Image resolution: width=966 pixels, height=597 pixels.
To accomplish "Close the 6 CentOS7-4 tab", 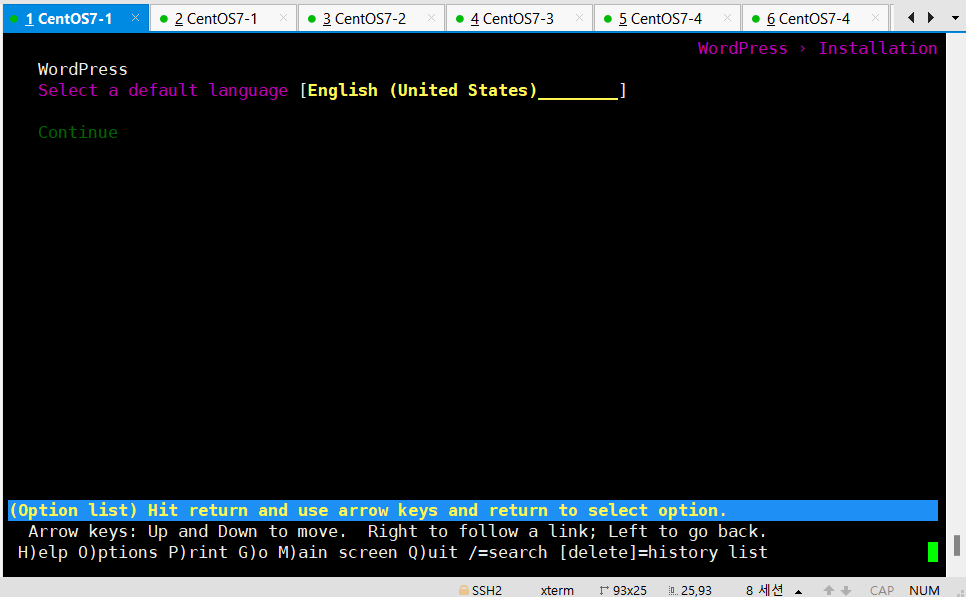I will tap(875, 18).
